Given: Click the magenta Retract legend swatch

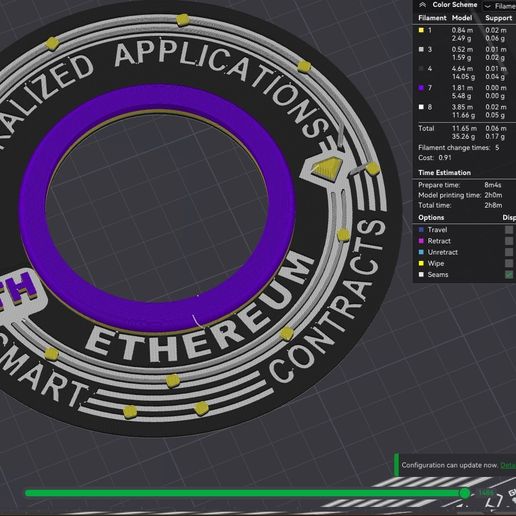Looking at the screenshot, I should (421, 241).
